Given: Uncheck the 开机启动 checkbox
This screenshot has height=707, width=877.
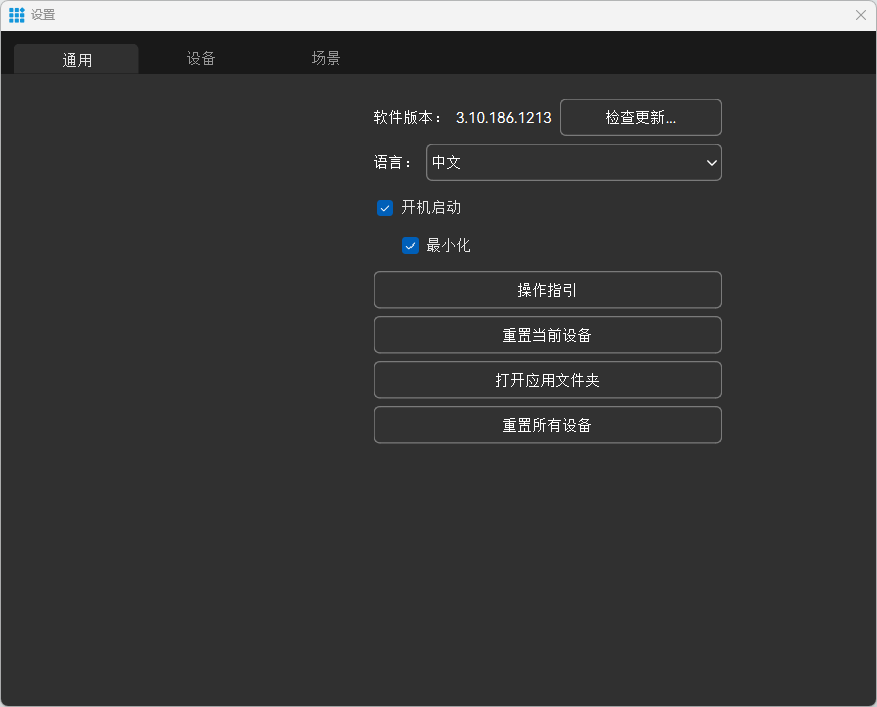Looking at the screenshot, I should [x=385, y=208].
